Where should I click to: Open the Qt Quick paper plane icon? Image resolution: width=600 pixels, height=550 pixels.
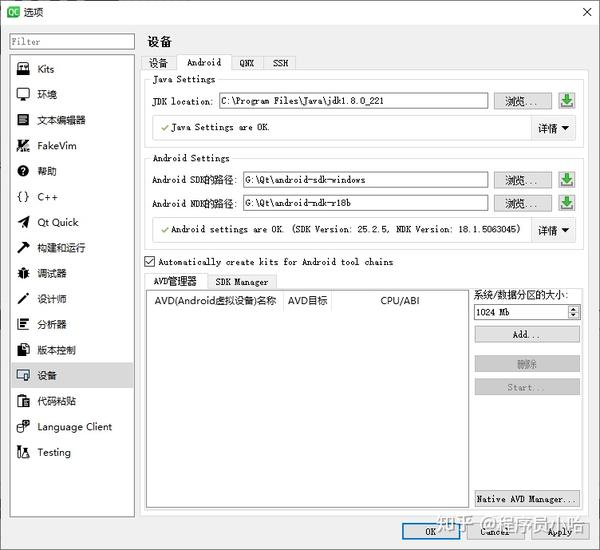[23, 222]
